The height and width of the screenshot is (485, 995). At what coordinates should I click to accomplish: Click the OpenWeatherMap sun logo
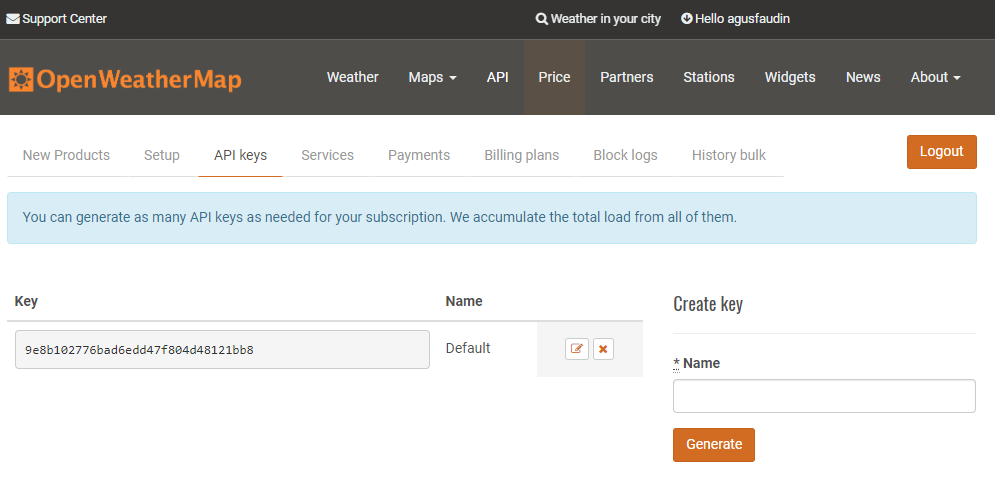[x=20, y=79]
